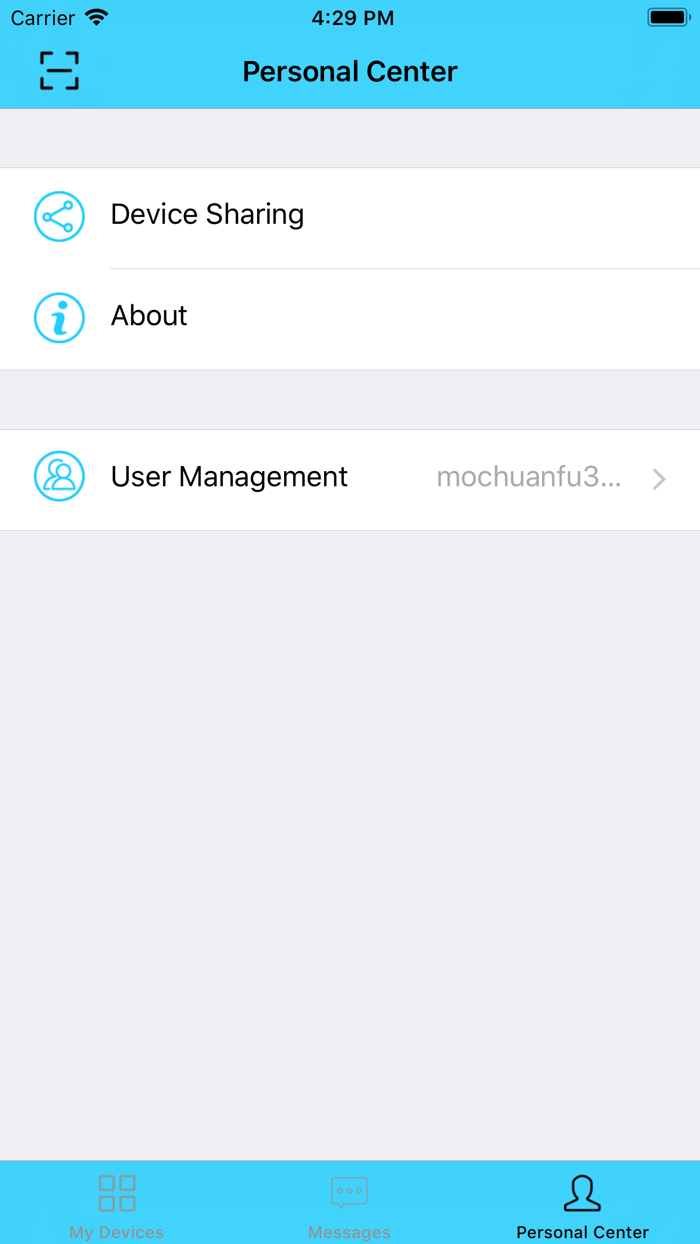700x1244 pixels.
Task: Tap the Device Sharing share icon
Action: tap(59, 216)
